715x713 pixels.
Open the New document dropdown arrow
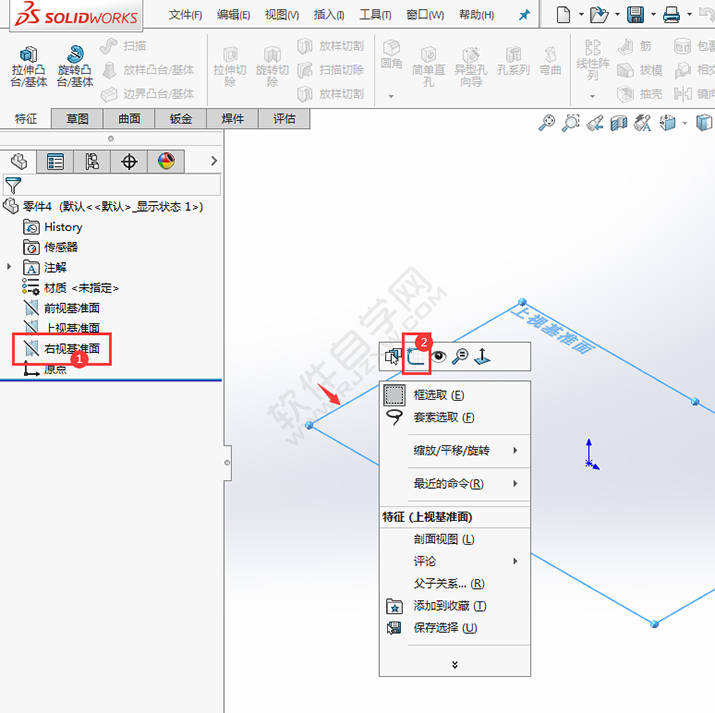[x=581, y=15]
